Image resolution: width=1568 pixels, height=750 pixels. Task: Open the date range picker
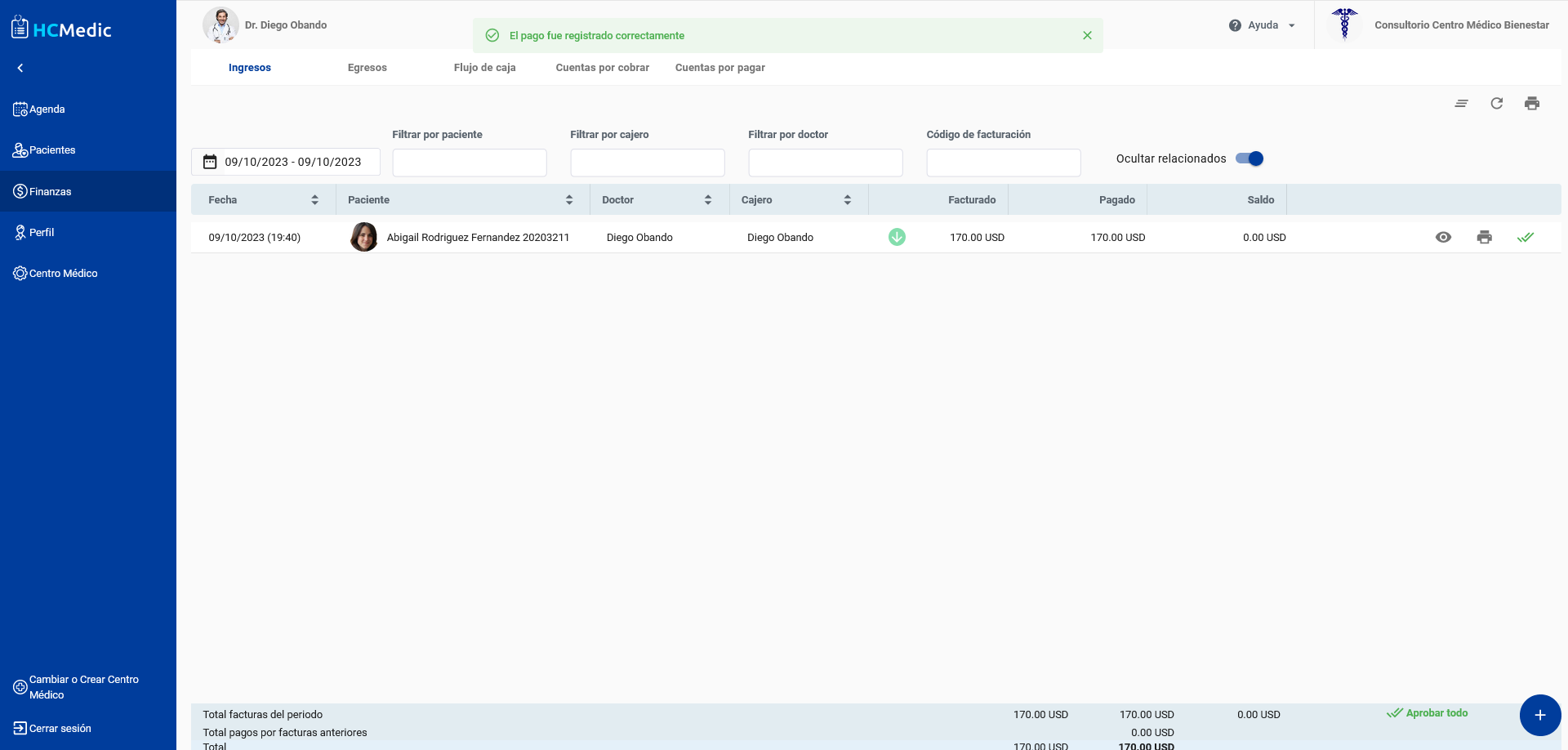(x=286, y=162)
